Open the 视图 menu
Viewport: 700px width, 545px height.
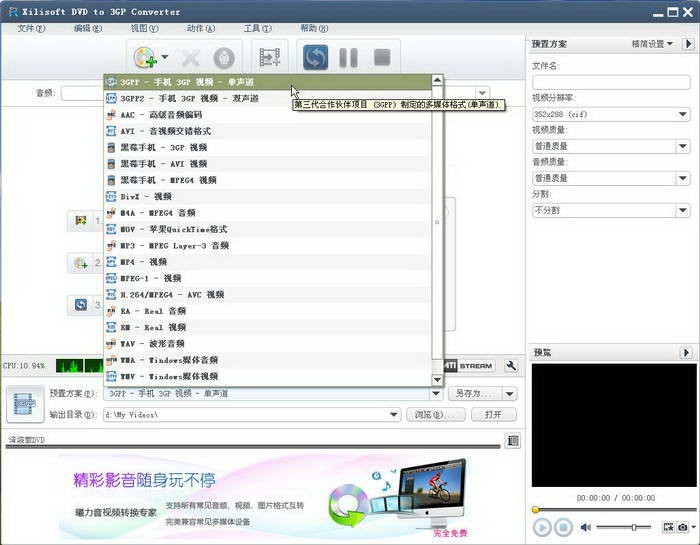144,28
